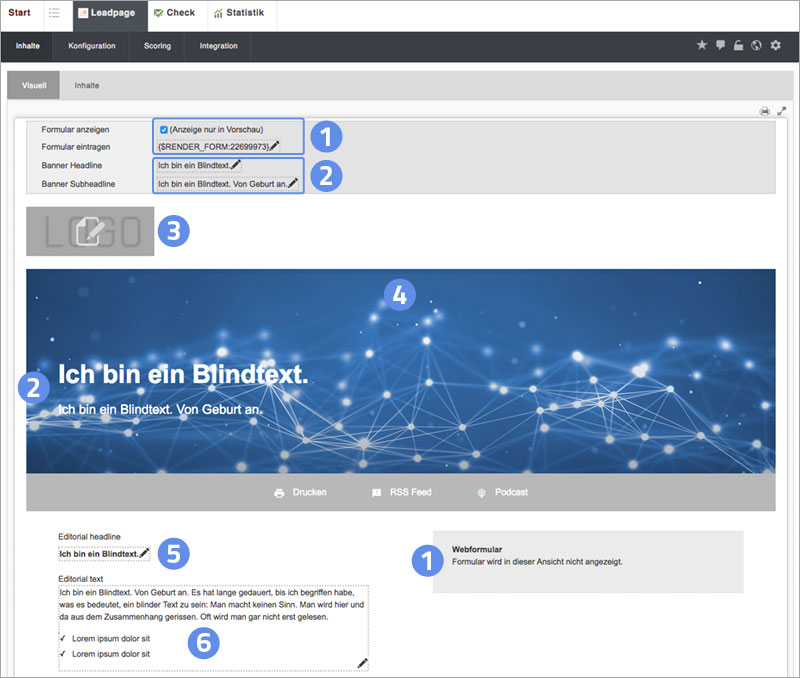Click the unlock padlock icon
Viewport: 800px width, 678px height.
[x=738, y=46]
